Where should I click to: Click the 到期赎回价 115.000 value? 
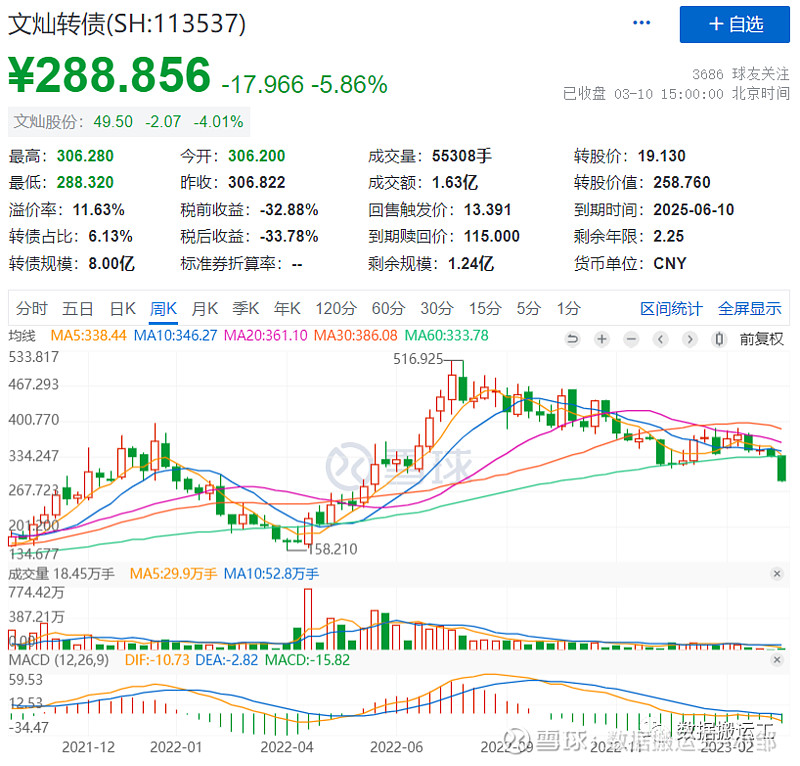tap(491, 236)
